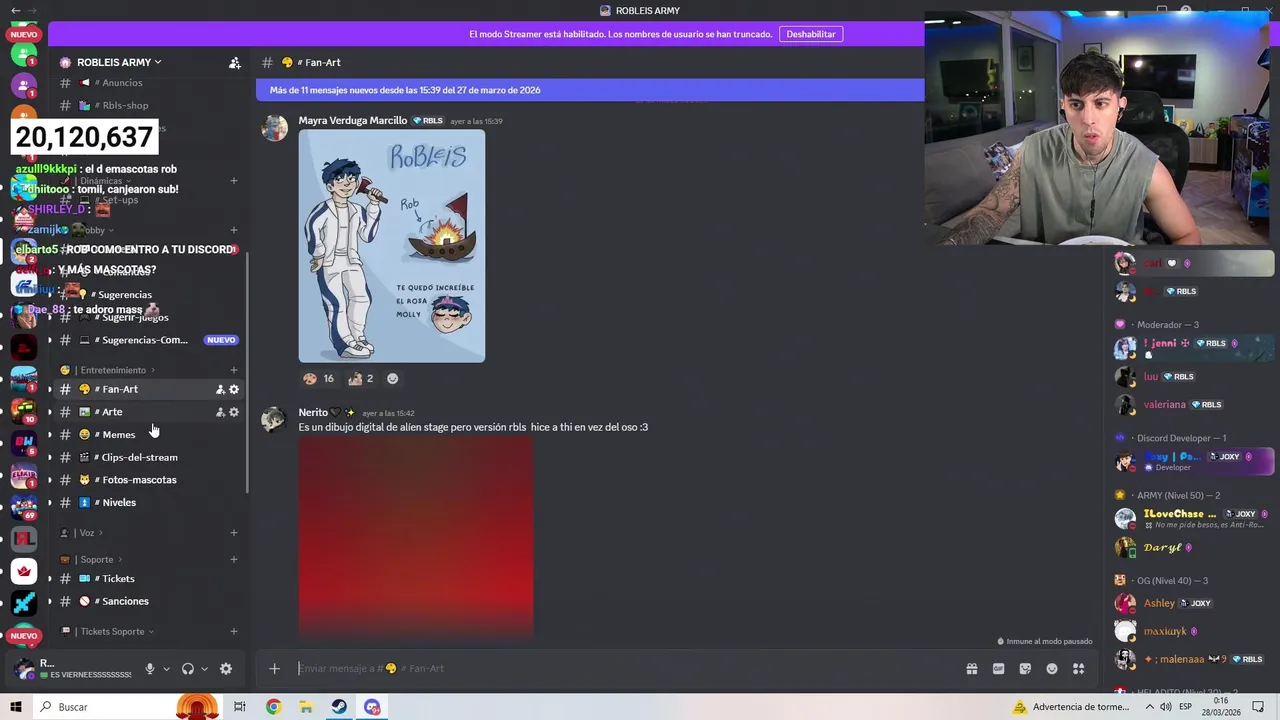Open Task View in the taskbar

pyautogui.click(x=240, y=707)
